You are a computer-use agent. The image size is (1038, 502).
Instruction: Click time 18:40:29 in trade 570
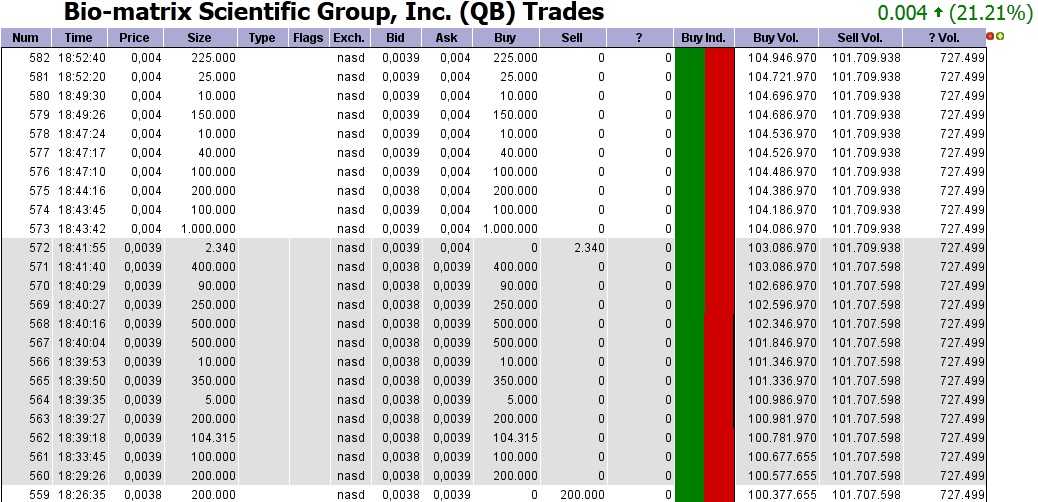81,286
